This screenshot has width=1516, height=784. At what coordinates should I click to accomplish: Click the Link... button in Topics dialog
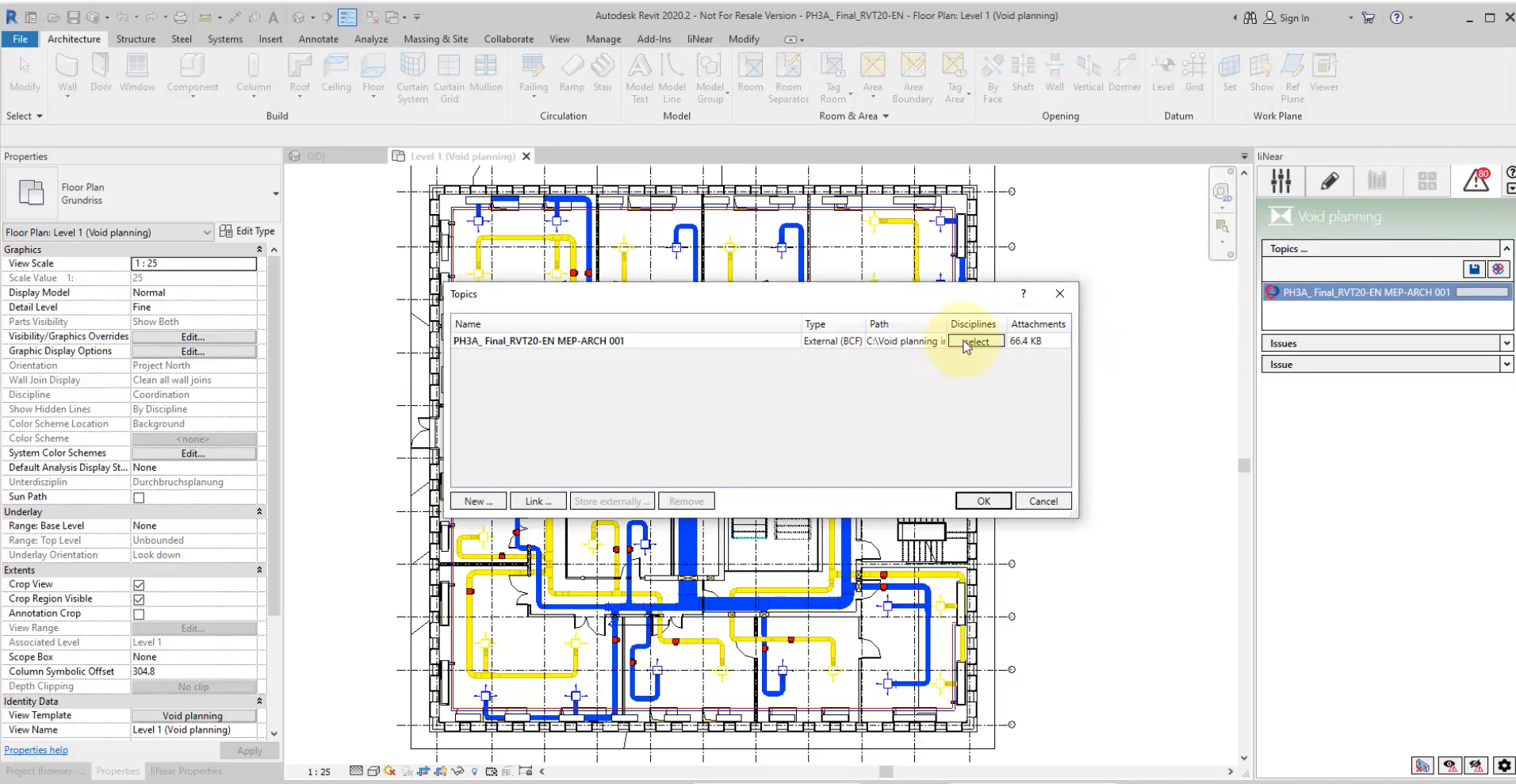click(x=538, y=501)
